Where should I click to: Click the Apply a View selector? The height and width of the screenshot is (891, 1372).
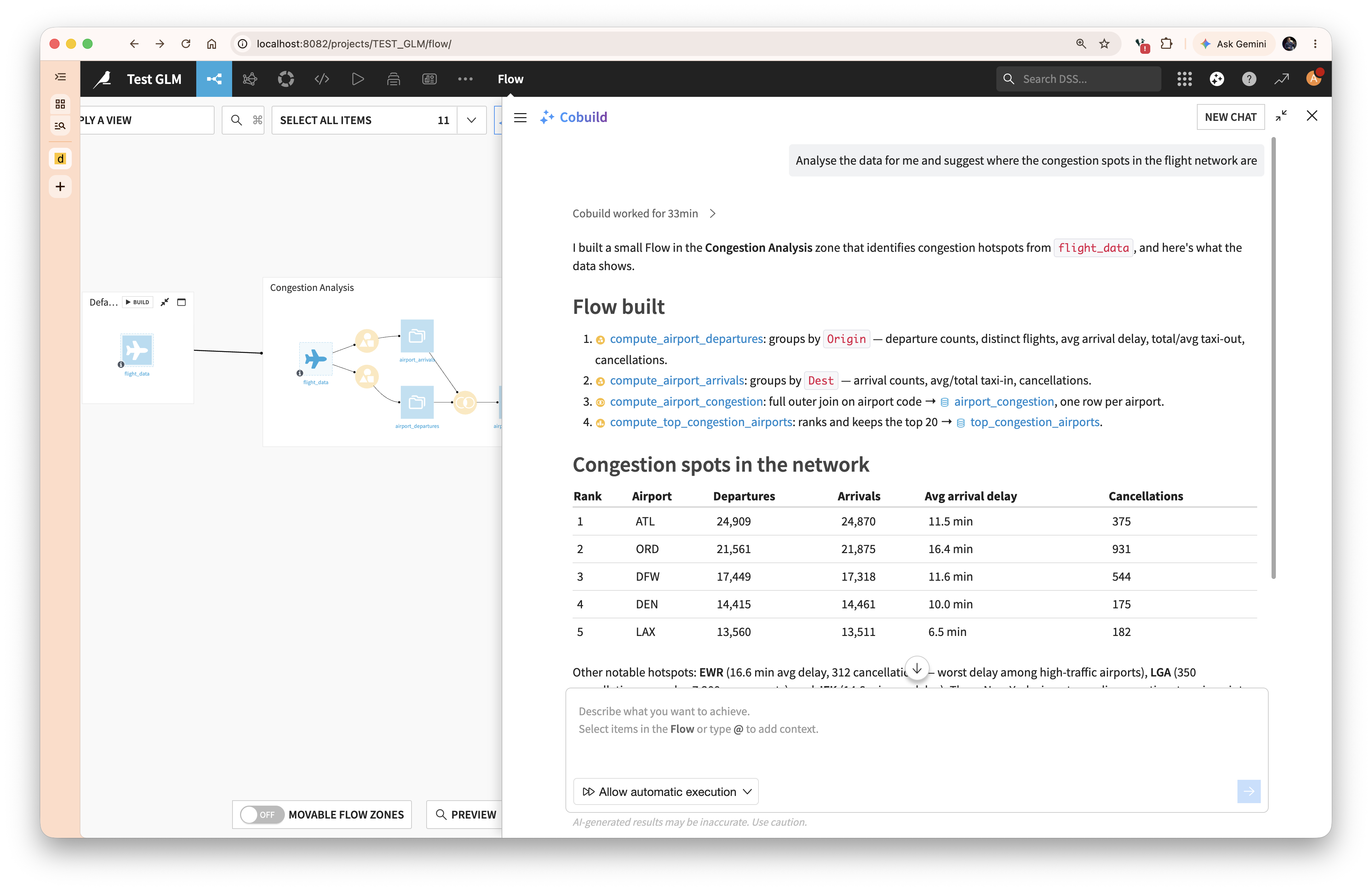coord(146,120)
